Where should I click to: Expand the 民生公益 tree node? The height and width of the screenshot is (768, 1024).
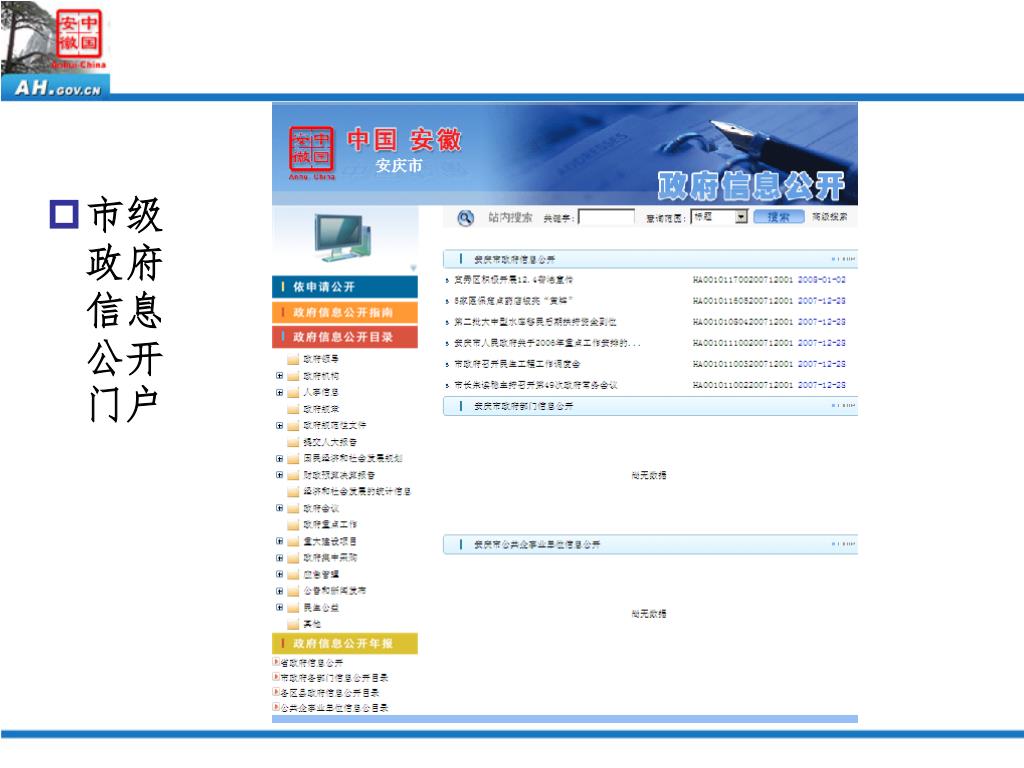[x=280, y=607]
